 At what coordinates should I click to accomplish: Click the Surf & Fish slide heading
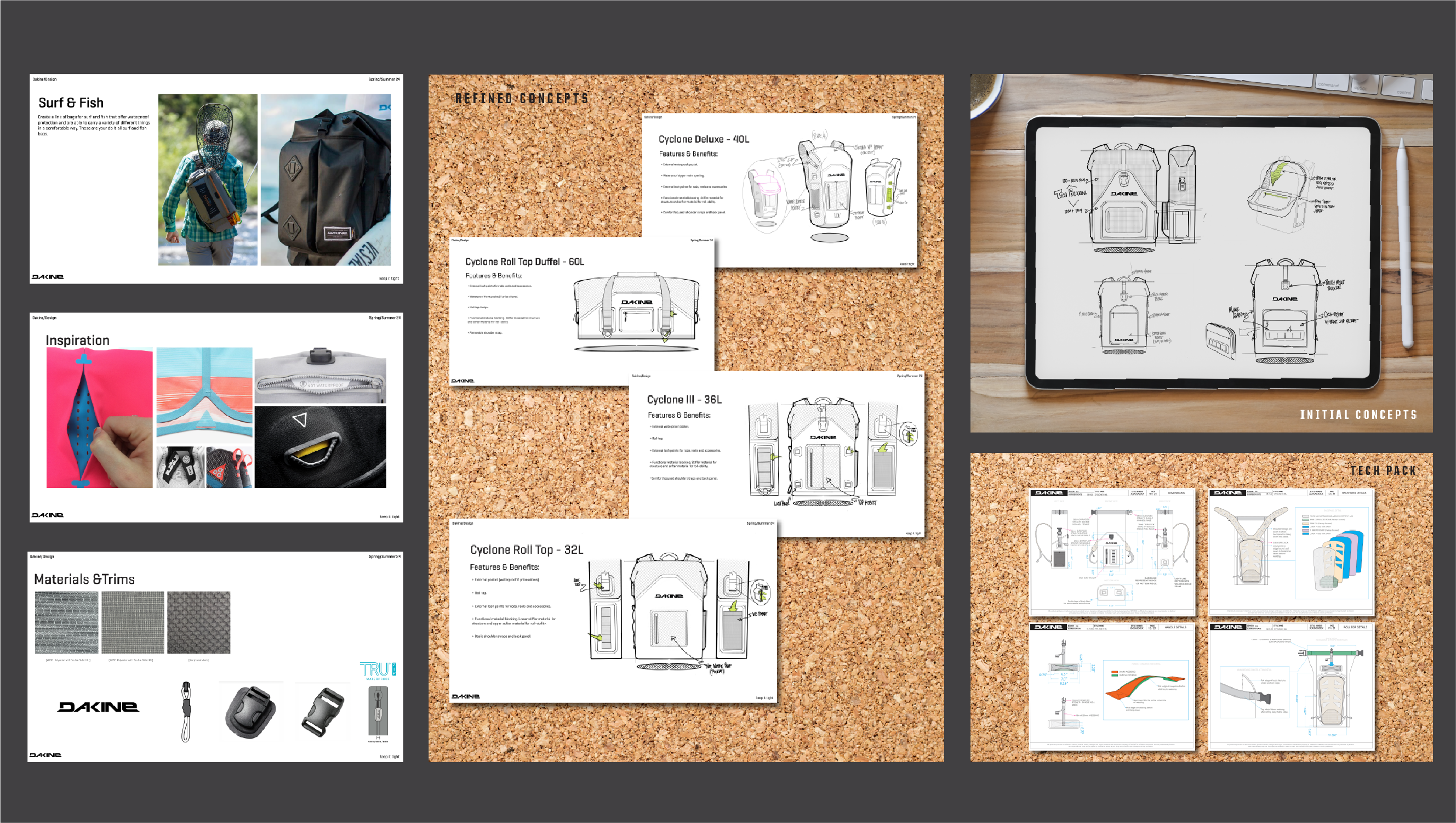tap(71, 103)
